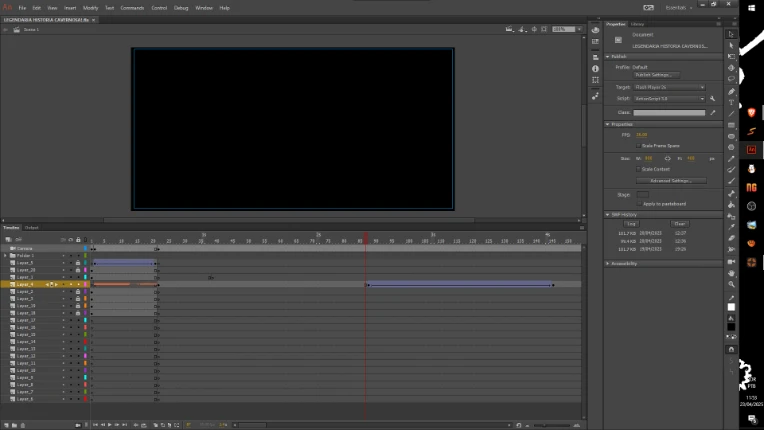Enable Scale Frame Spans checkbox
764x430 pixels.
(637, 145)
